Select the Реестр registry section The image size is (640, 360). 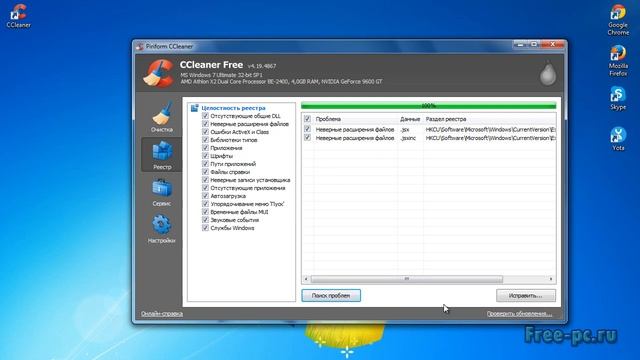[x=162, y=154]
